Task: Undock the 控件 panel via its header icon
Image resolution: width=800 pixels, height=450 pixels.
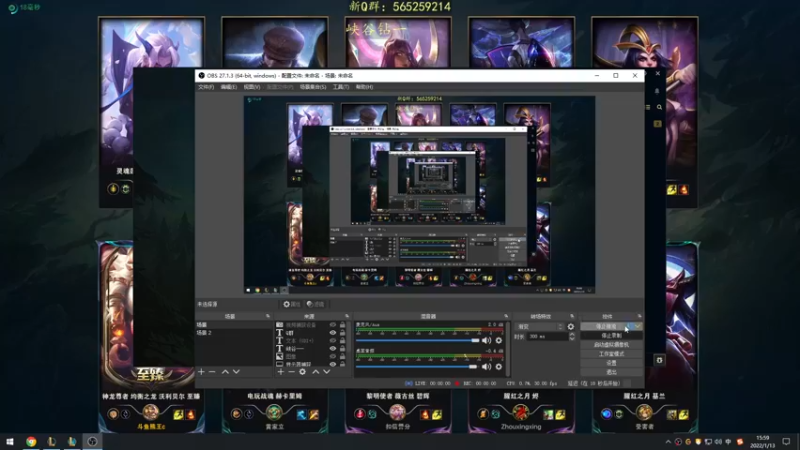Action: 639,316
